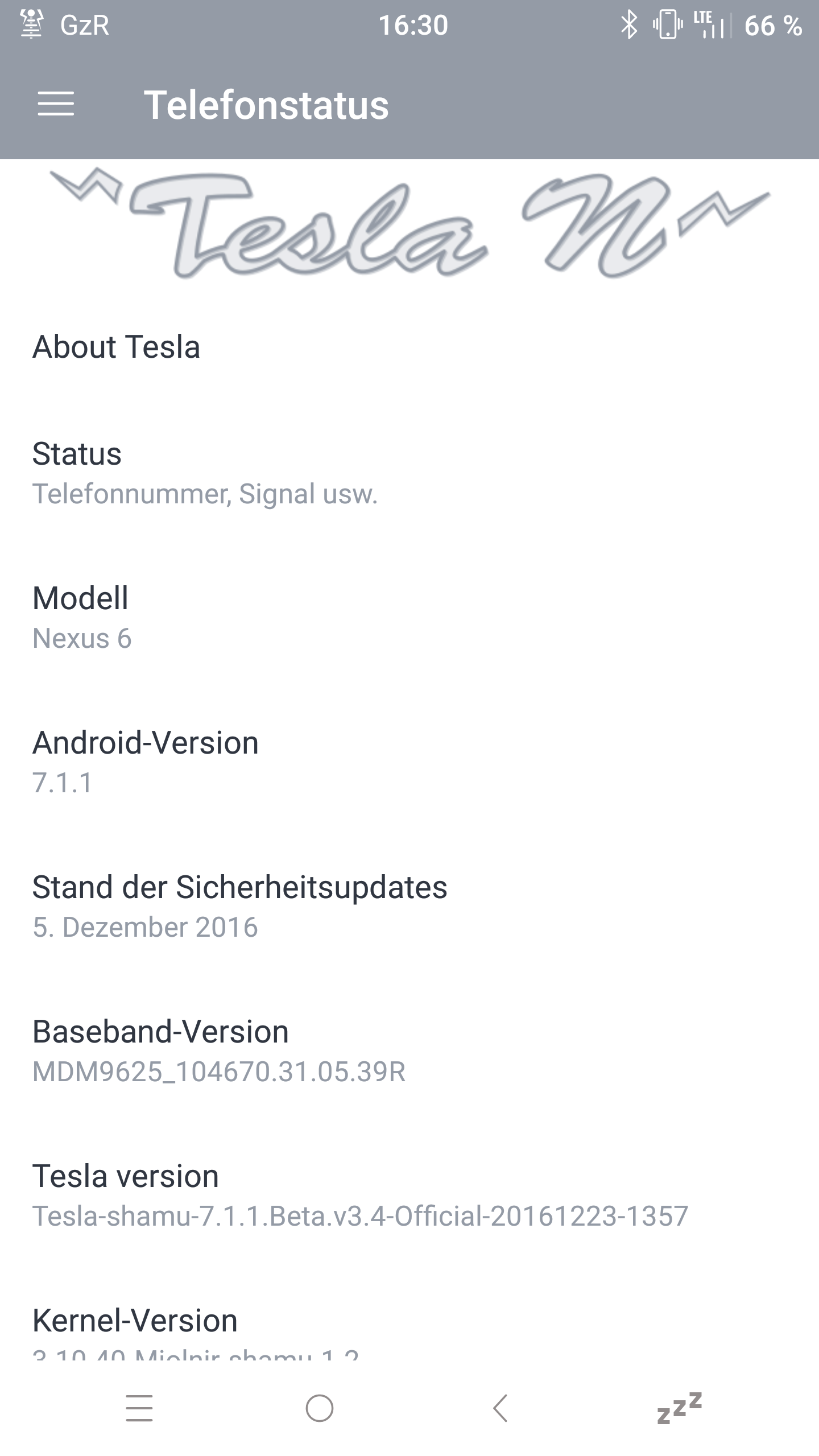
Task: Tap the Tesla N logo banner
Action: 409,225
